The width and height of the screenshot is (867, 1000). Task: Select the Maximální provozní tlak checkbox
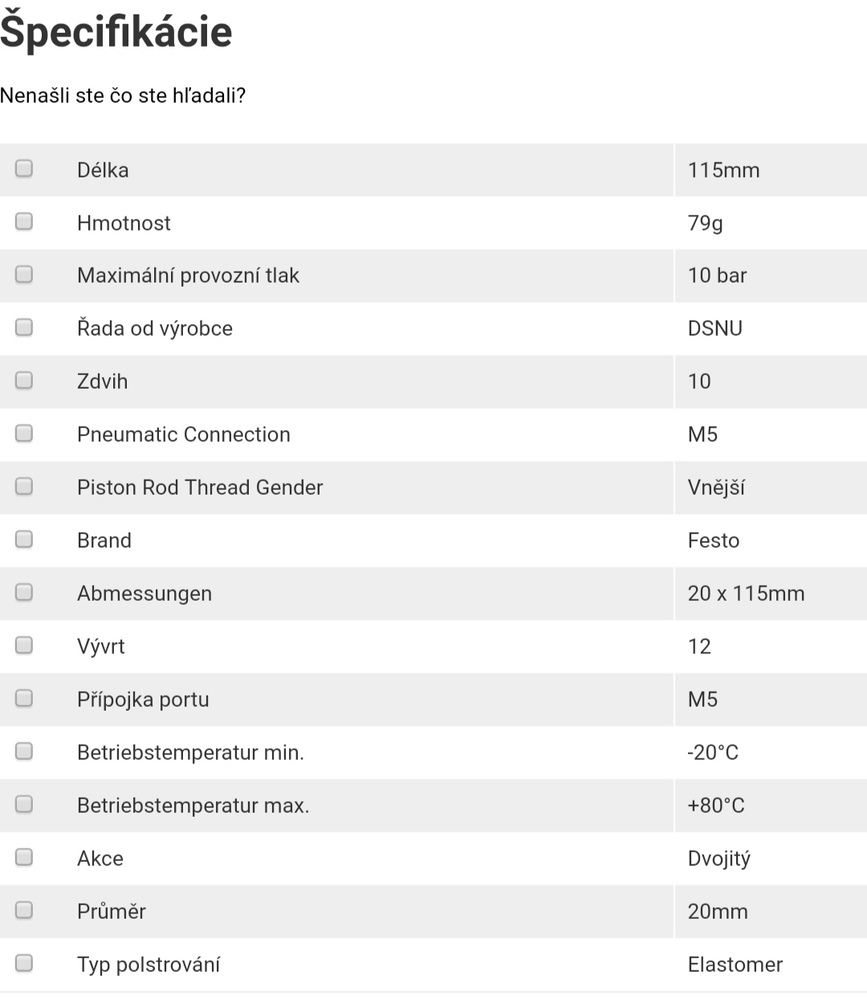(x=24, y=275)
